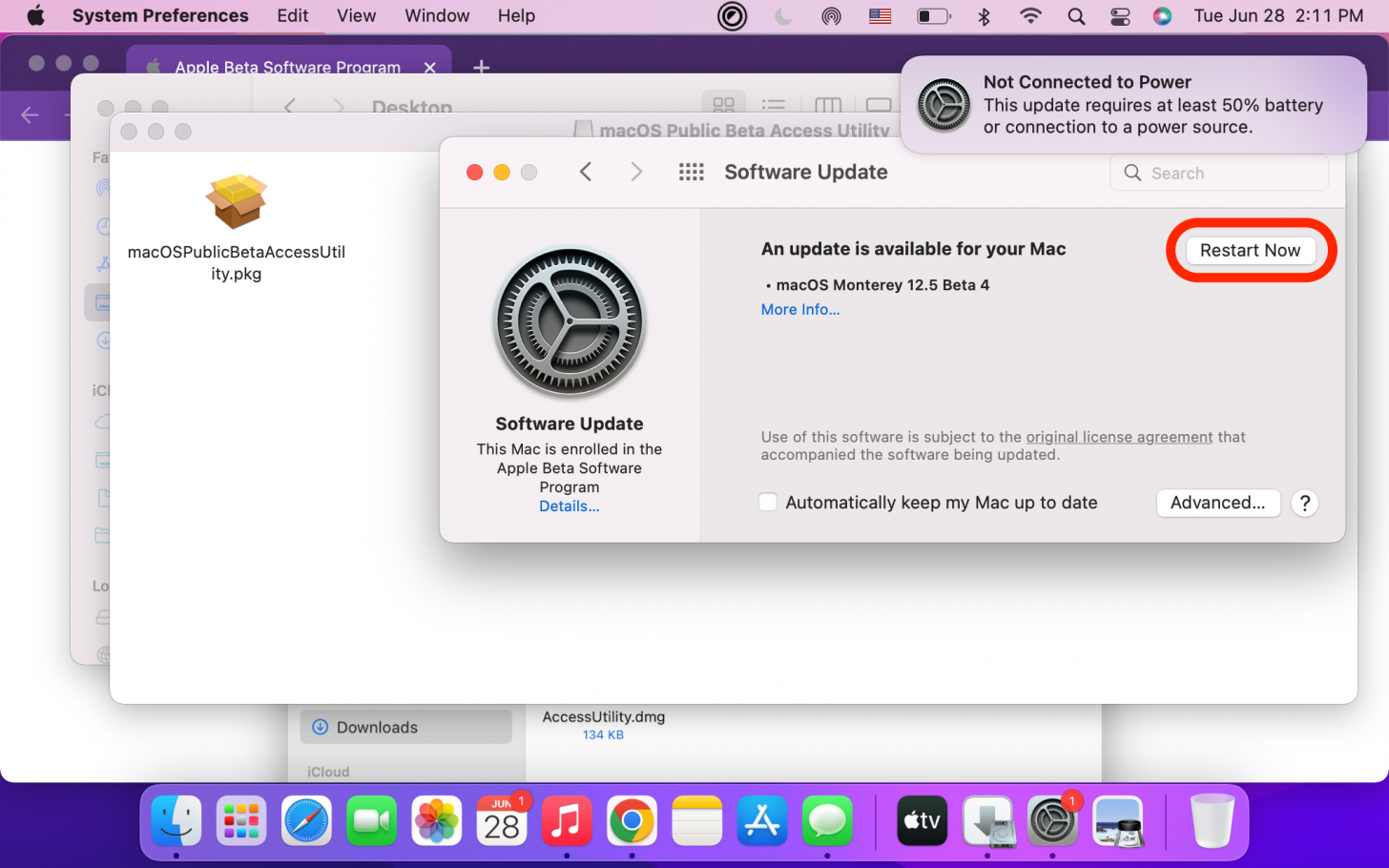The width and height of the screenshot is (1389, 868).
Task: Open Photos from the Dock
Action: tap(437, 820)
